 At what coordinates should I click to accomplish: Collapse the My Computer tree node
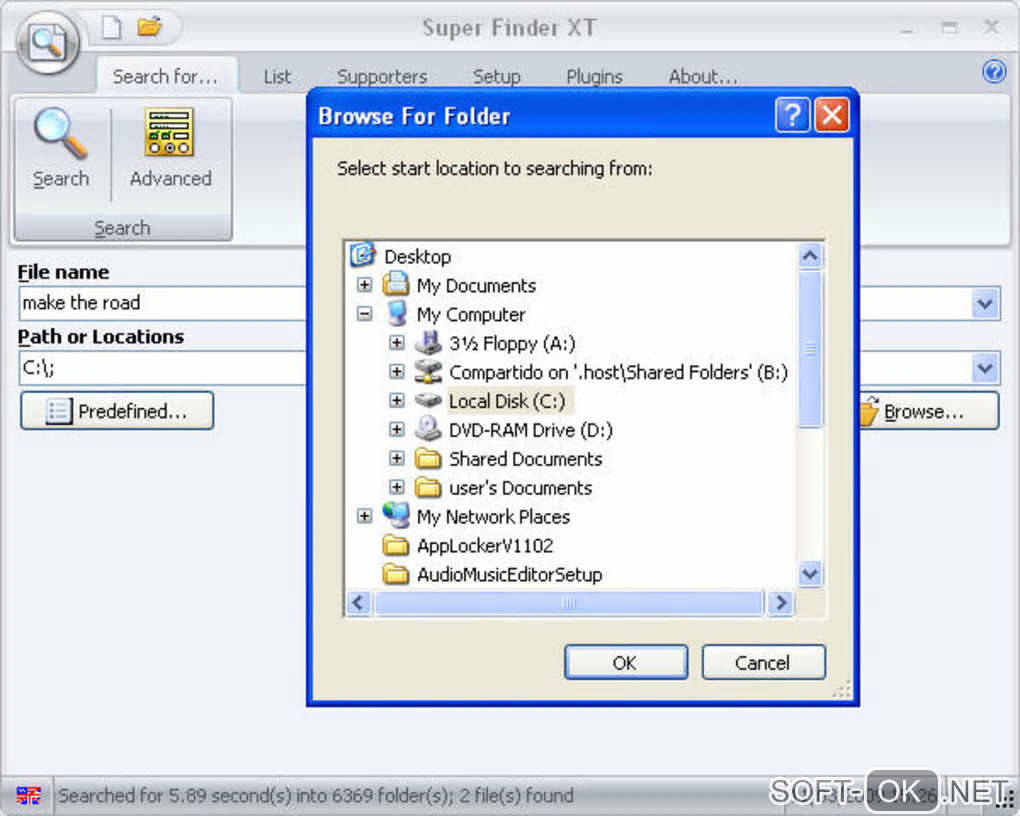(364, 314)
